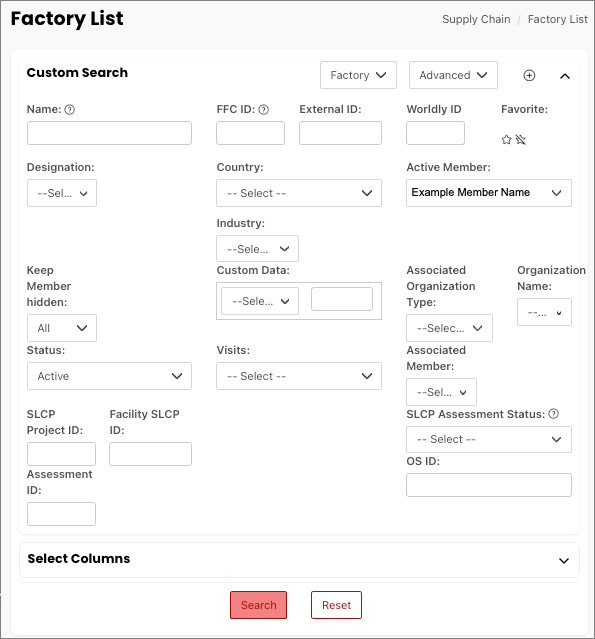595x639 pixels.
Task: Click the Name text input field
Action: [109, 133]
